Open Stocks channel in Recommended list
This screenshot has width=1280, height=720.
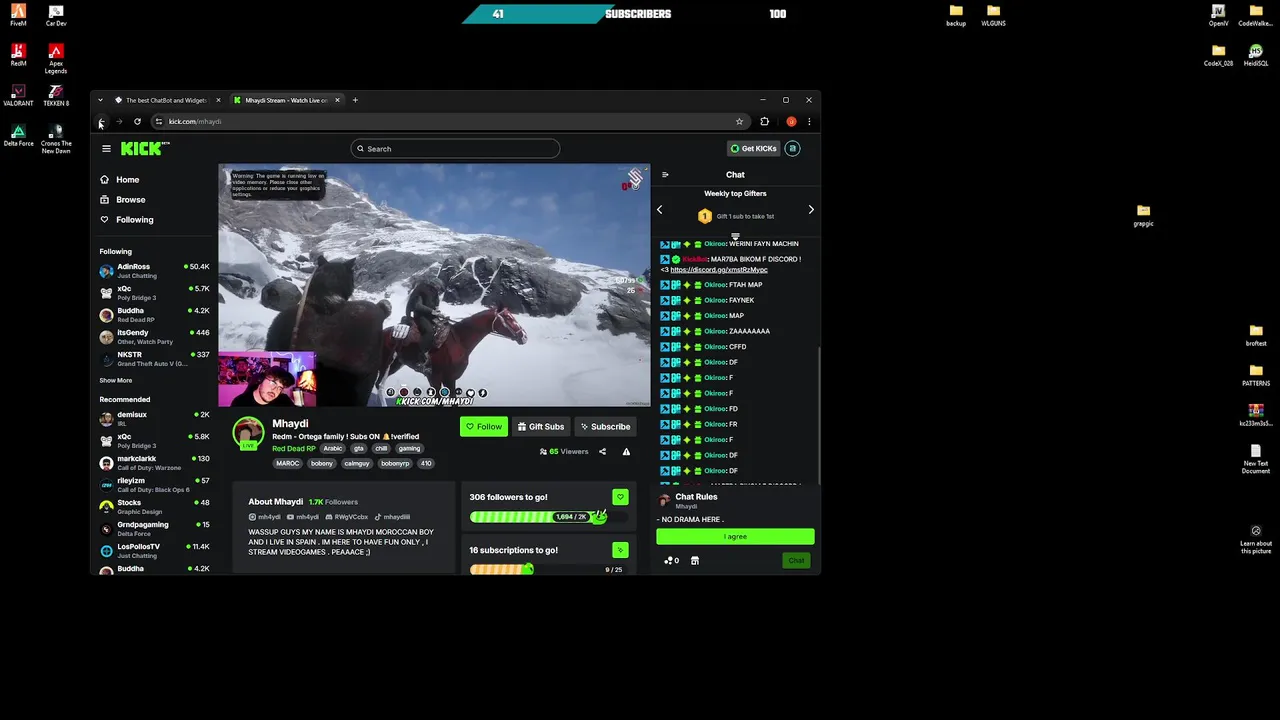click(154, 507)
